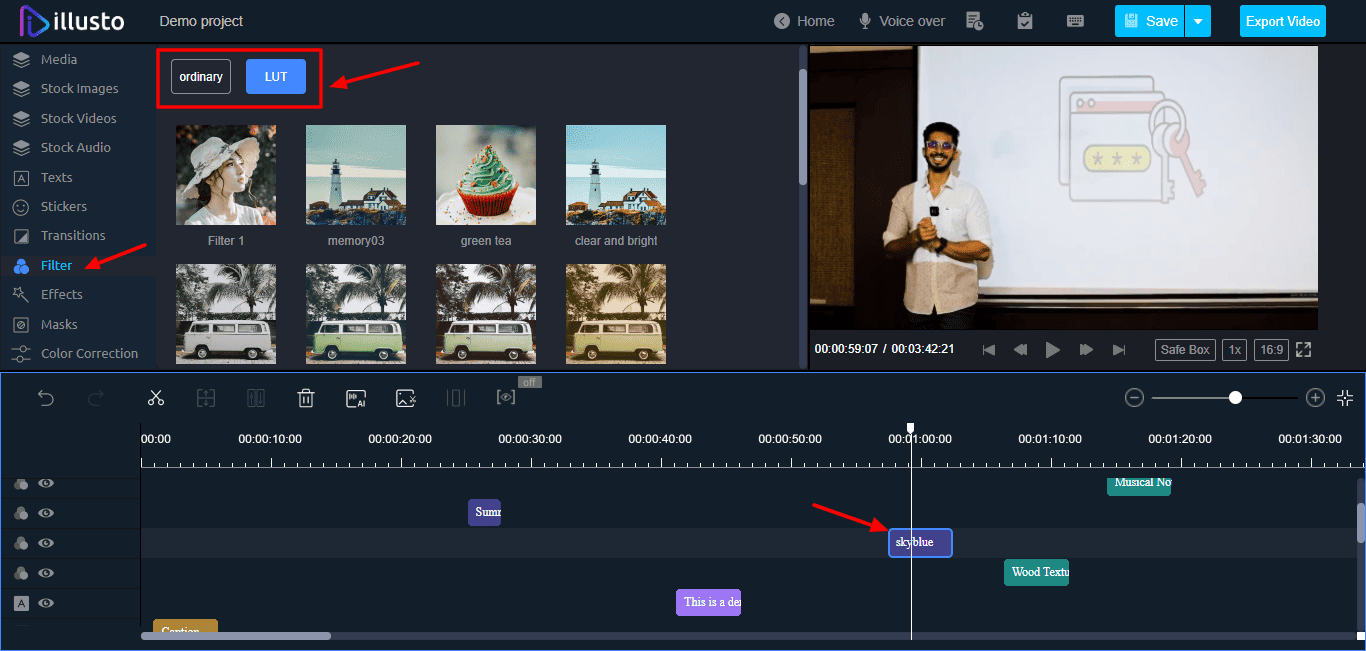1366x651 pixels.
Task: Open the Save dropdown arrow
Action: point(1198,21)
